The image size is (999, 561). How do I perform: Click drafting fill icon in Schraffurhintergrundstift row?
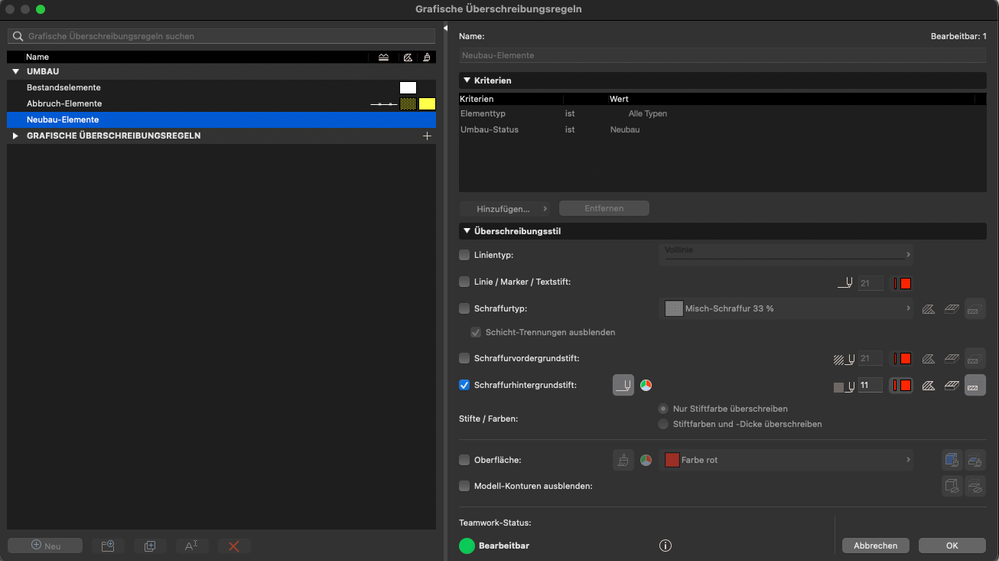(x=928, y=385)
